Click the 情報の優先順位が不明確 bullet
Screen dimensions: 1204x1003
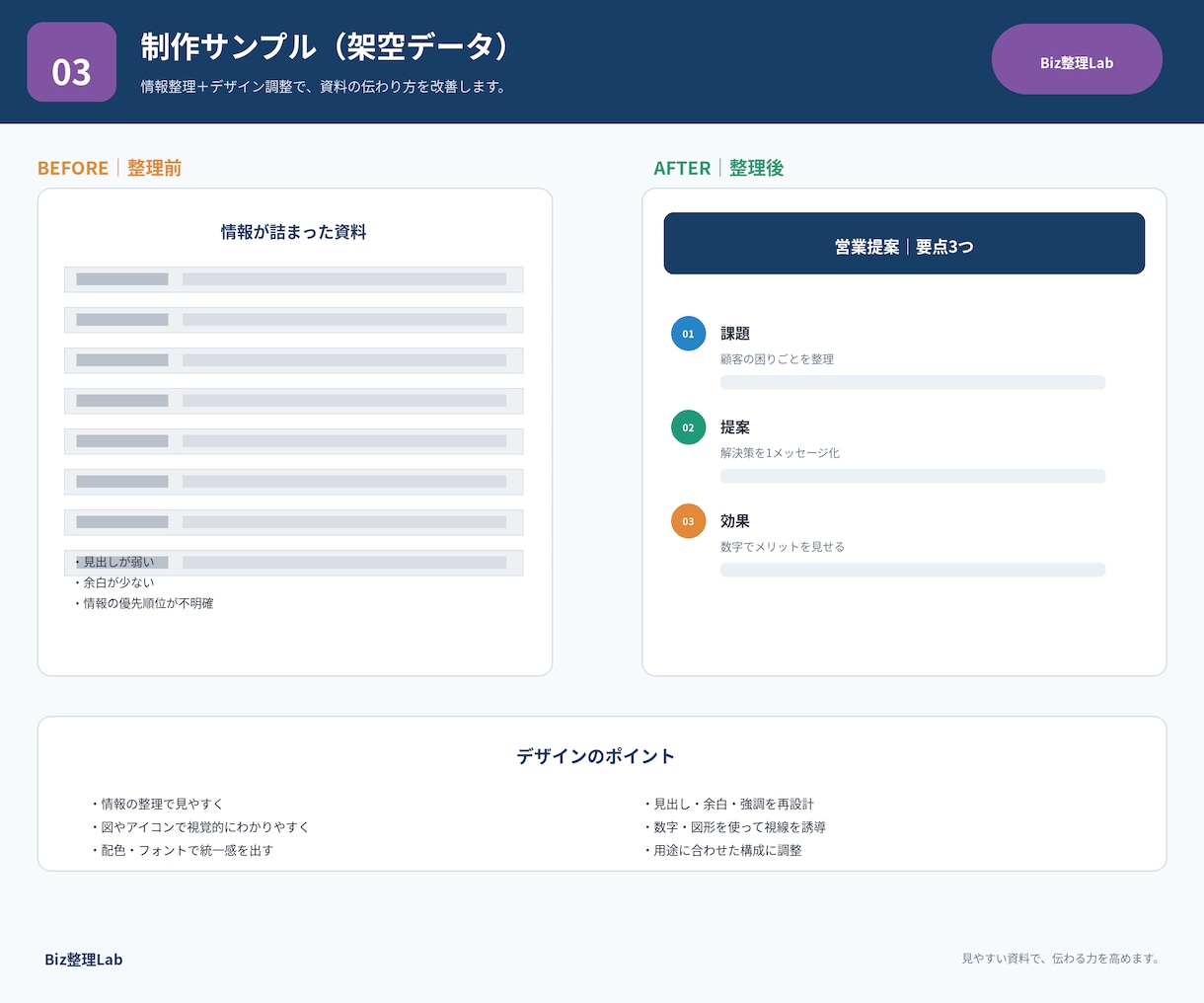tap(143, 603)
